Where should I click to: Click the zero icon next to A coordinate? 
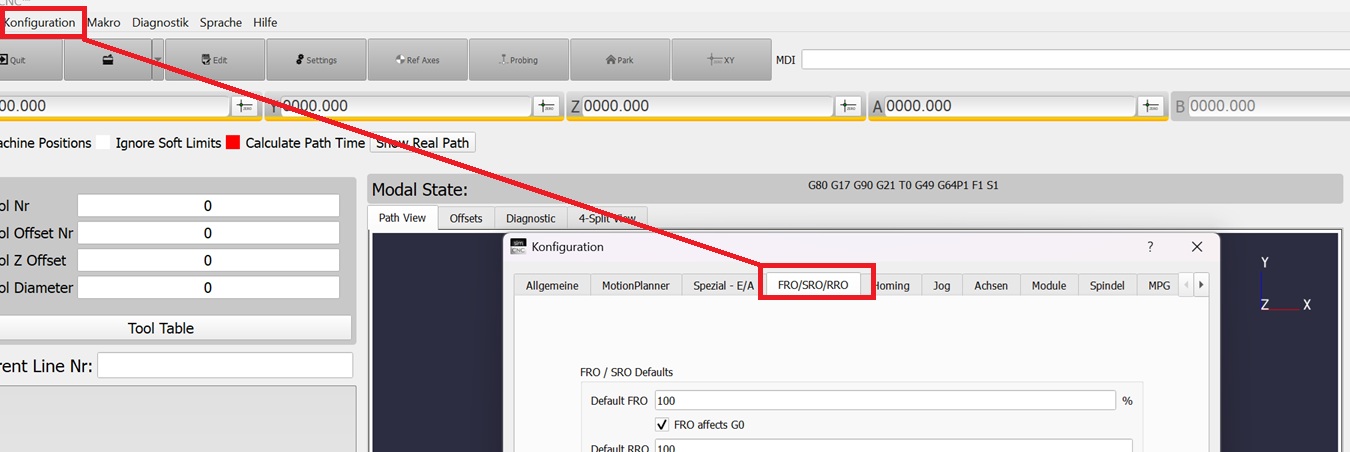(x=1151, y=106)
